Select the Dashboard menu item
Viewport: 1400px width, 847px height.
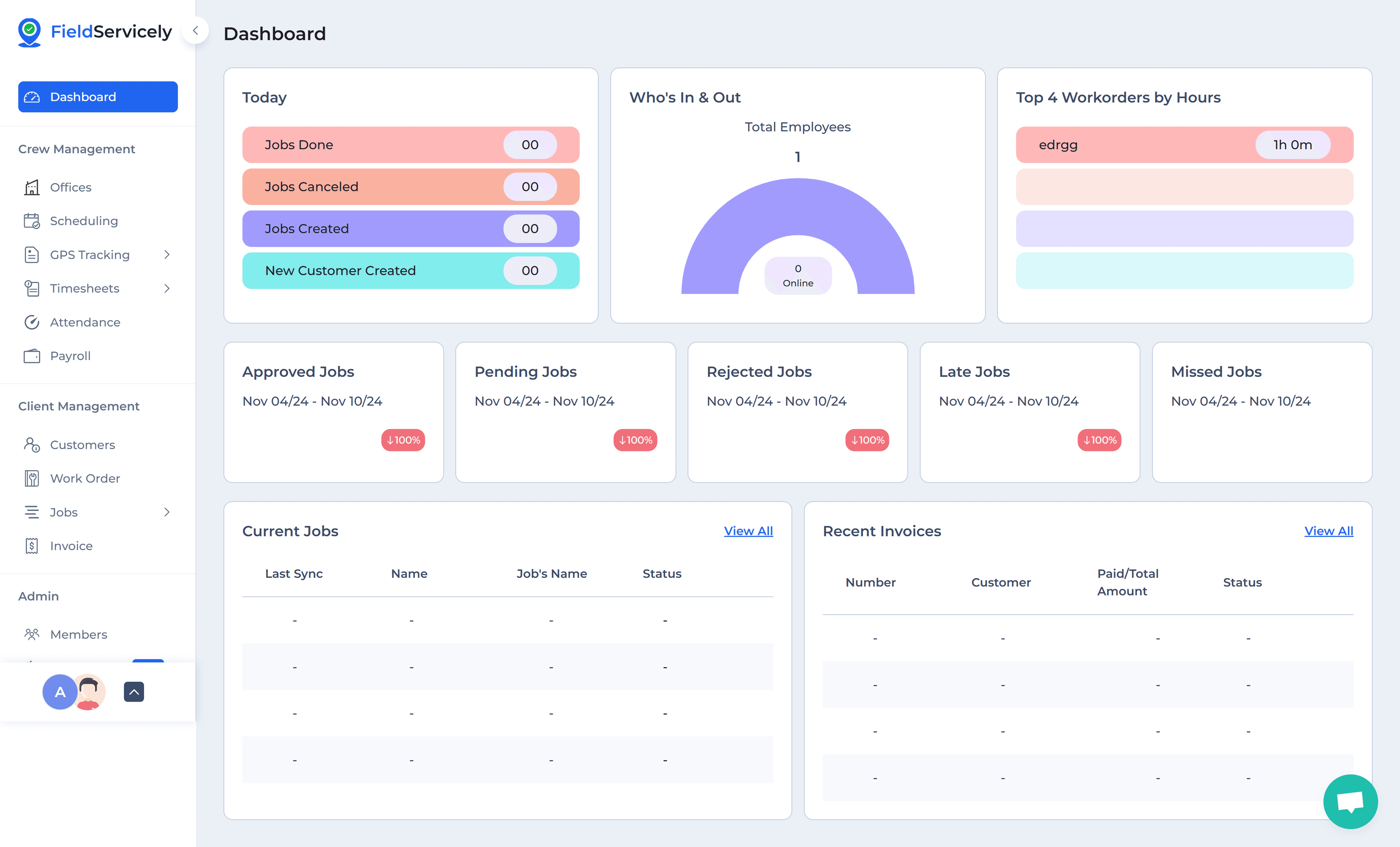pyautogui.click(x=98, y=97)
